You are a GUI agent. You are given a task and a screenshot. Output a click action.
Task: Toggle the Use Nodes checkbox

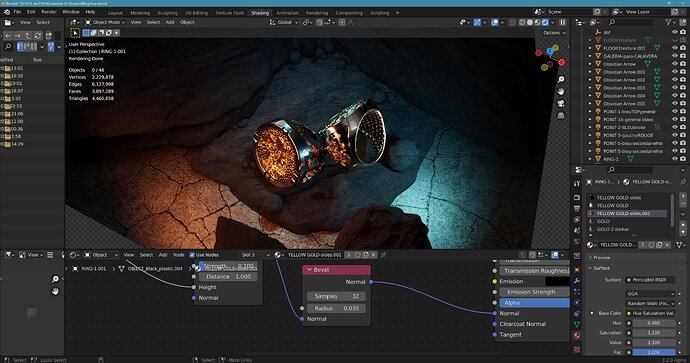pyautogui.click(x=192, y=255)
